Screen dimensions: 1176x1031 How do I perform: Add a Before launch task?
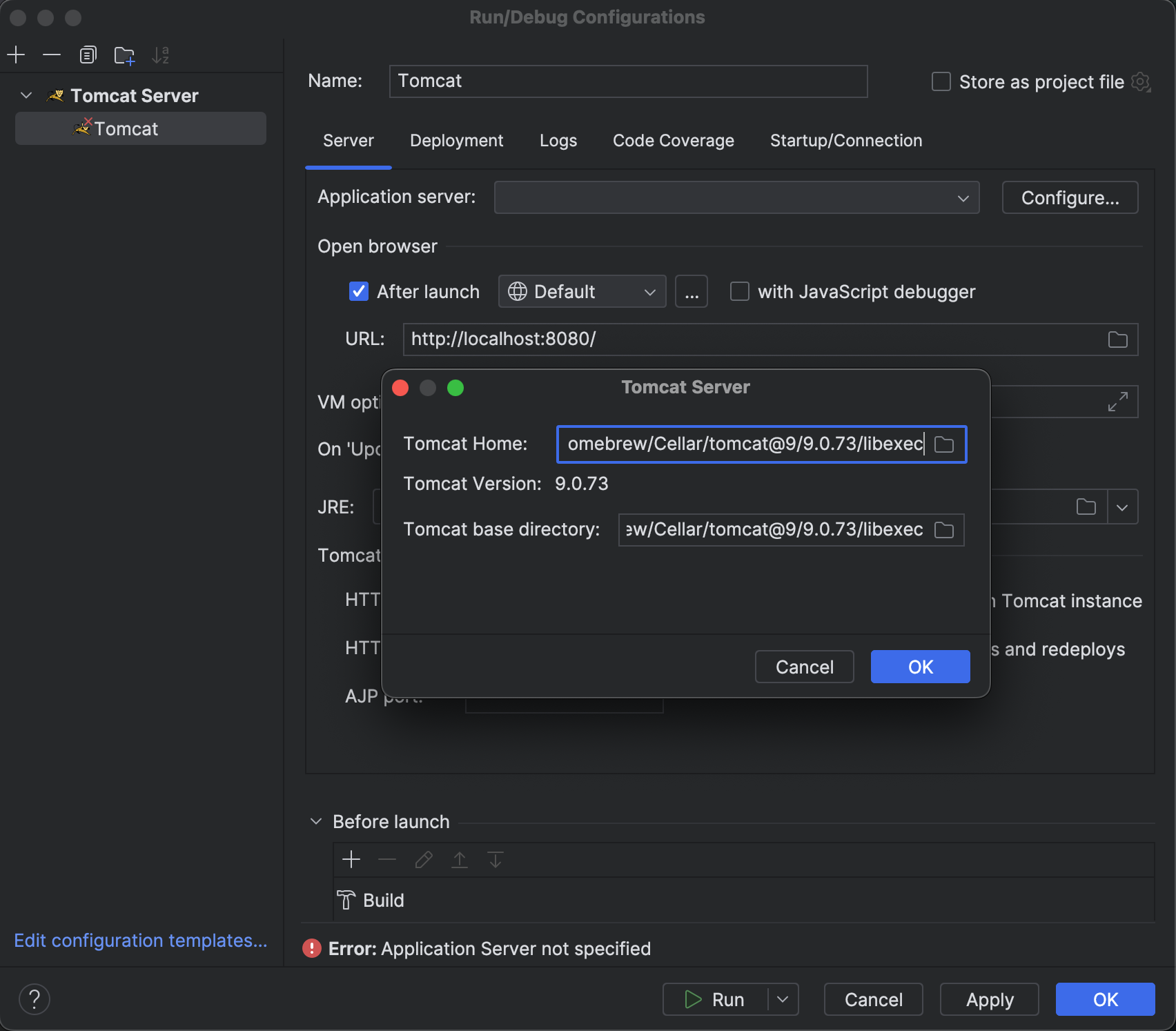pos(351,859)
